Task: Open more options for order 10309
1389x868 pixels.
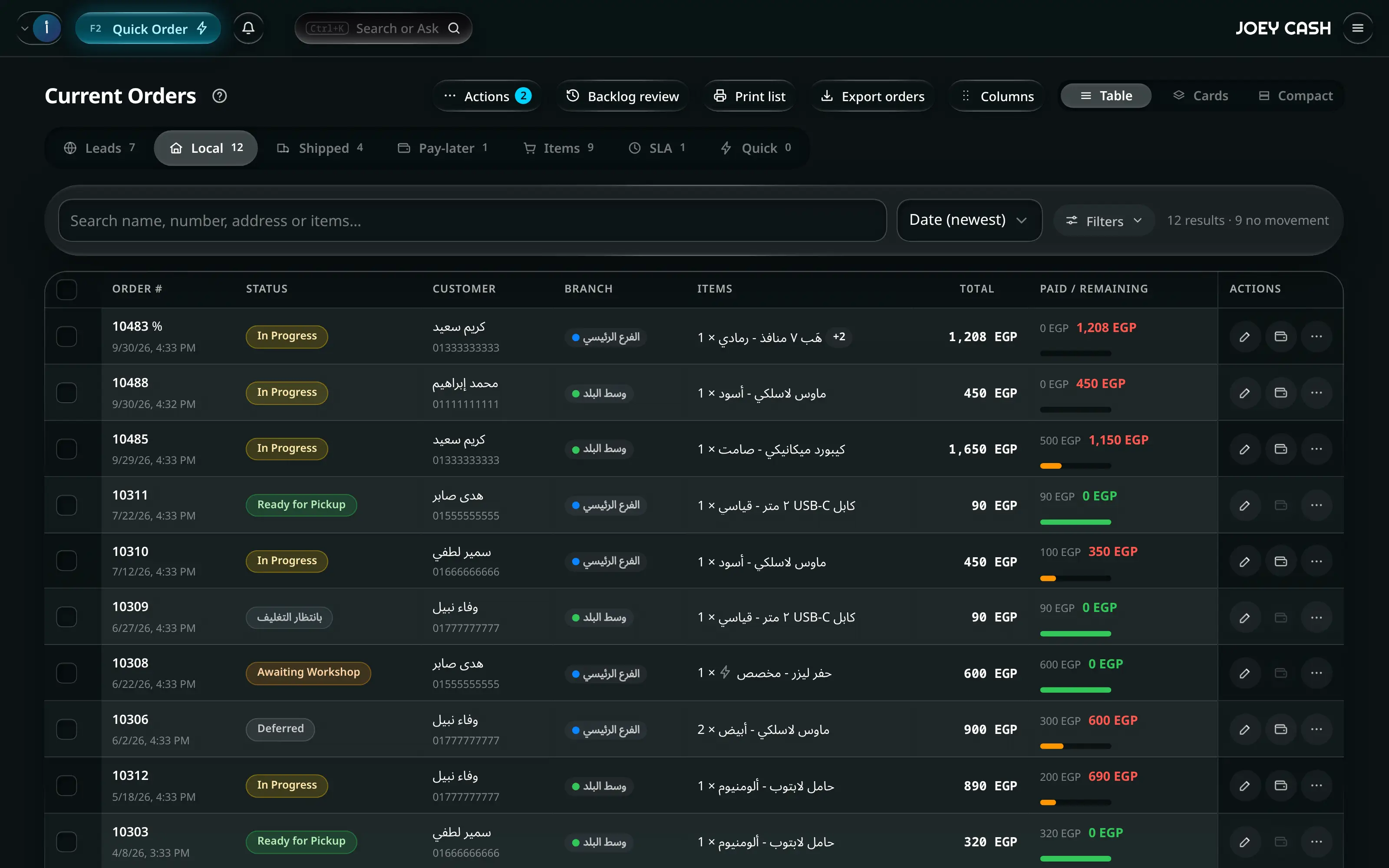Action: point(1316,617)
